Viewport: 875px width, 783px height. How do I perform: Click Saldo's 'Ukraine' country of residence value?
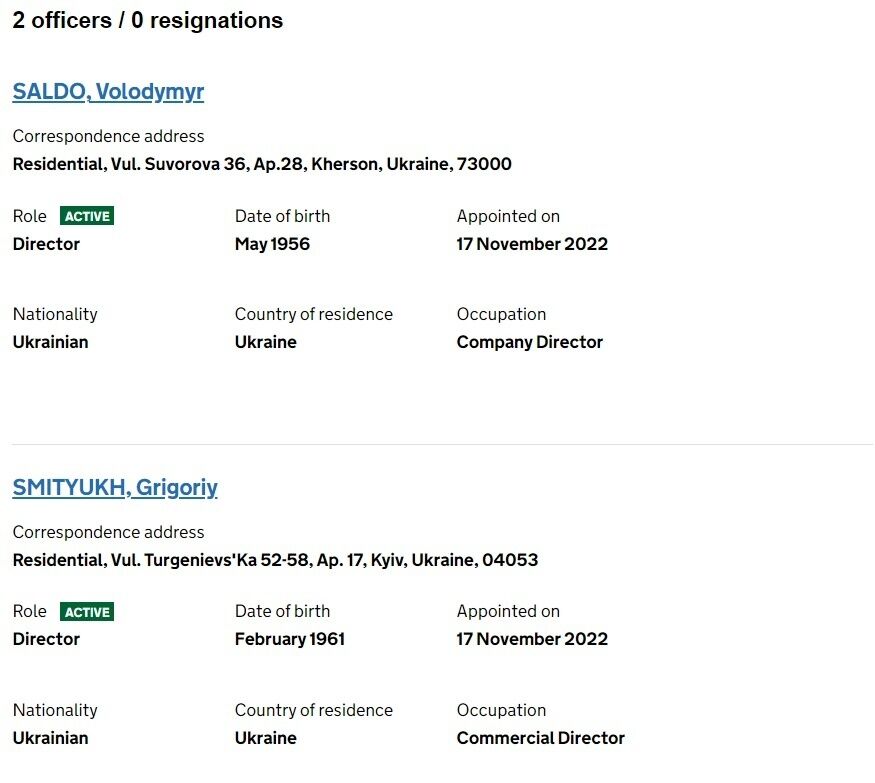[266, 342]
